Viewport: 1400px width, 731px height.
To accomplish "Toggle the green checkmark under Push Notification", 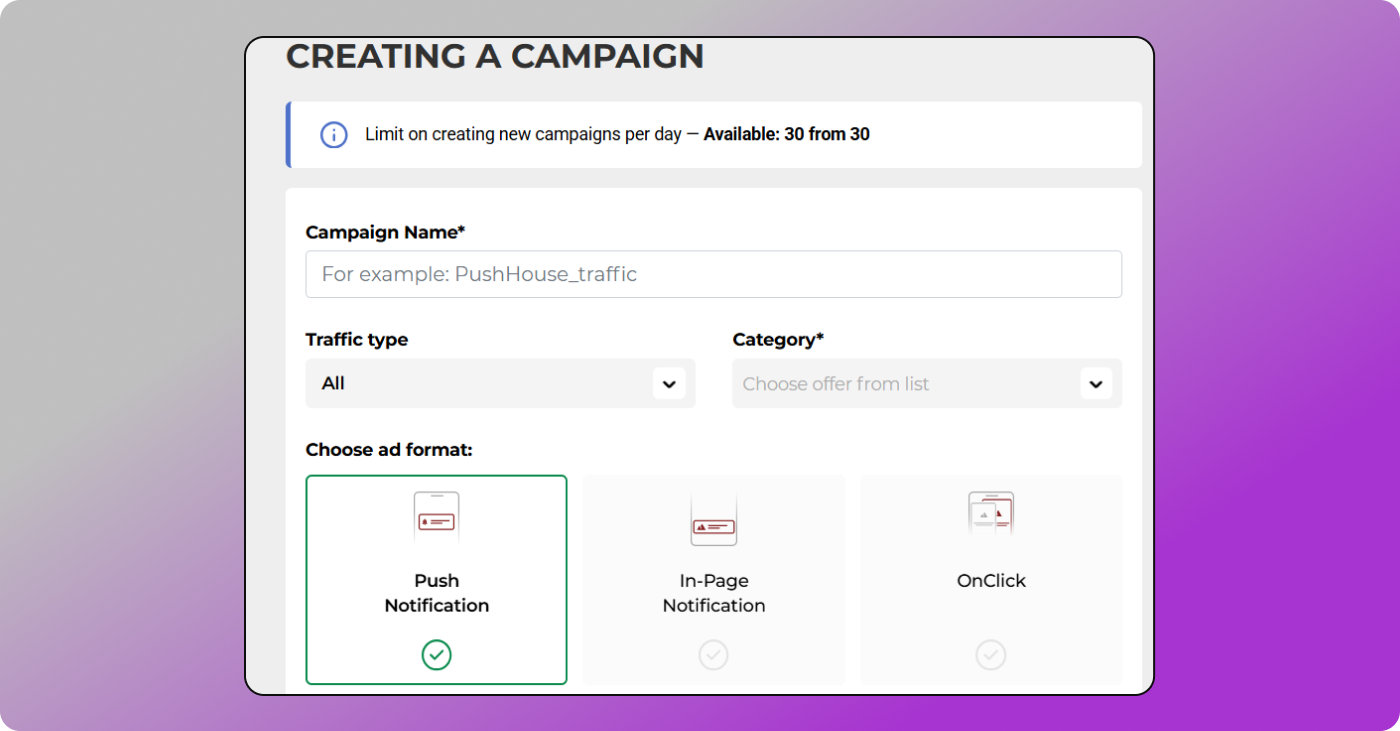I will pyautogui.click(x=436, y=655).
